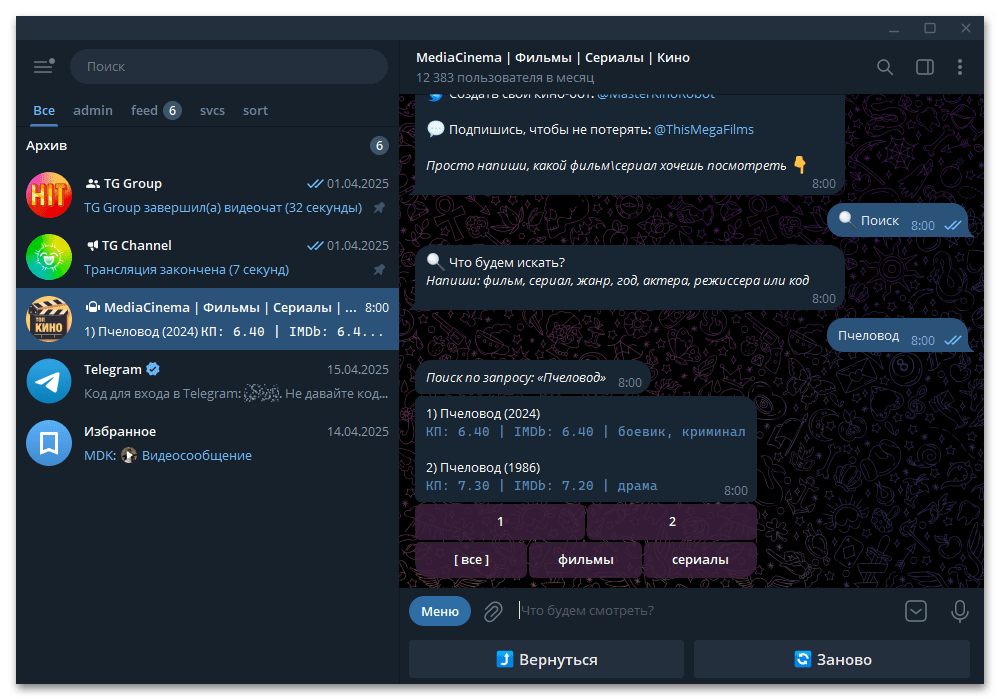The width and height of the screenshot is (1000, 700).
Task: Open the Архив archived chats row
Action: (x=207, y=145)
